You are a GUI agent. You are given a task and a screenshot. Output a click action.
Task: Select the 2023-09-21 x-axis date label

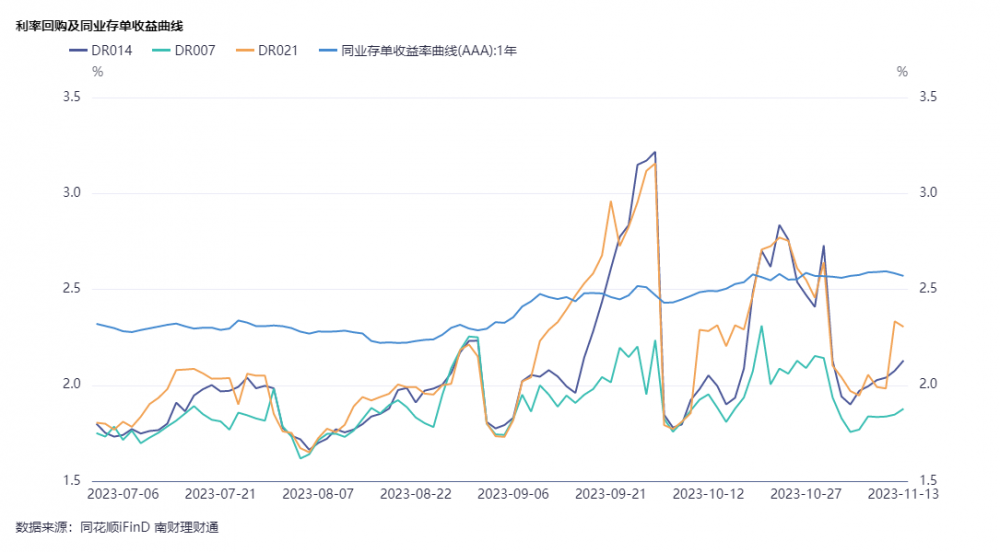[611, 493]
